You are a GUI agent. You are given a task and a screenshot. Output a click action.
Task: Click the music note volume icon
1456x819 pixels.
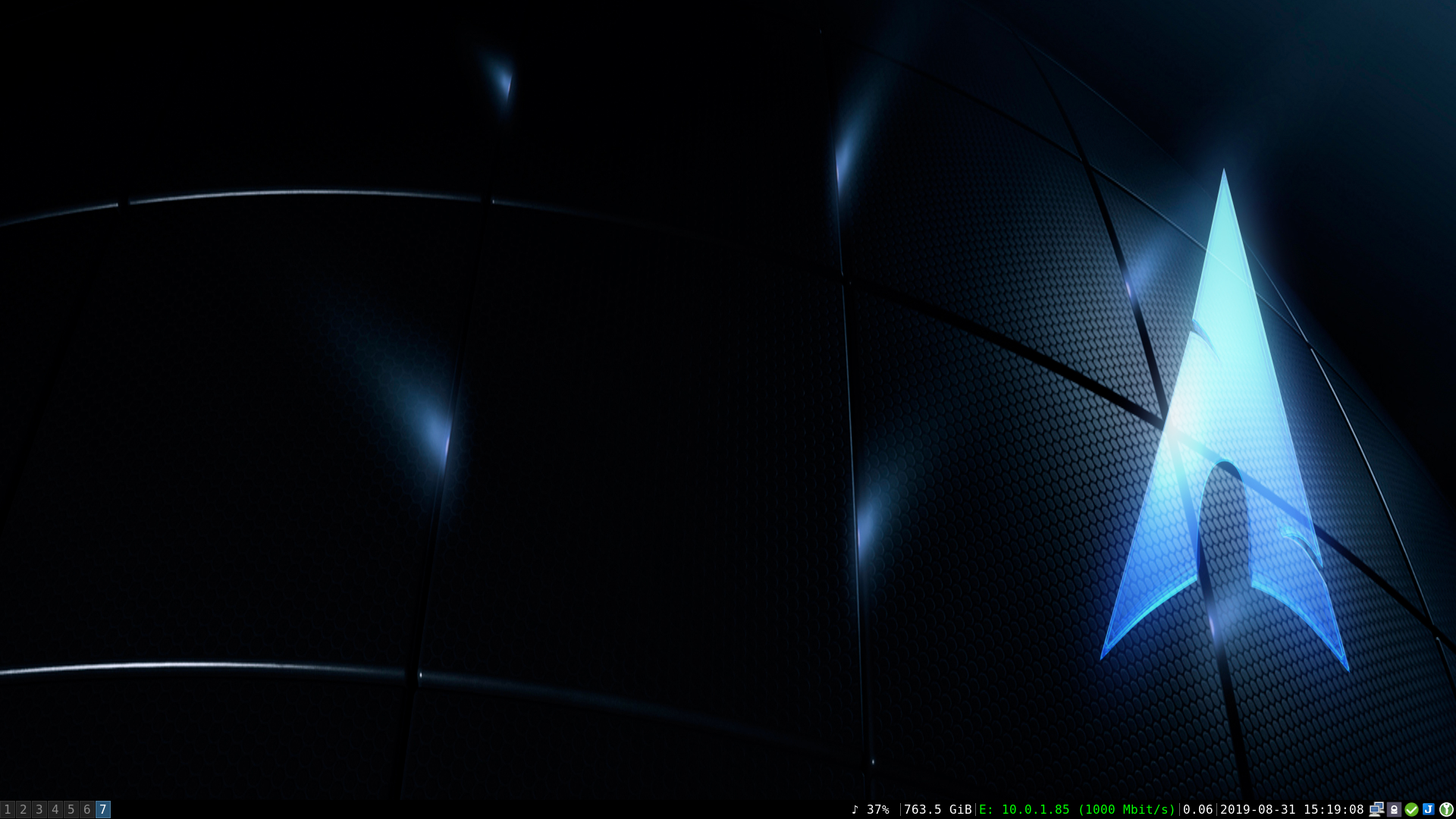pos(855,809)
